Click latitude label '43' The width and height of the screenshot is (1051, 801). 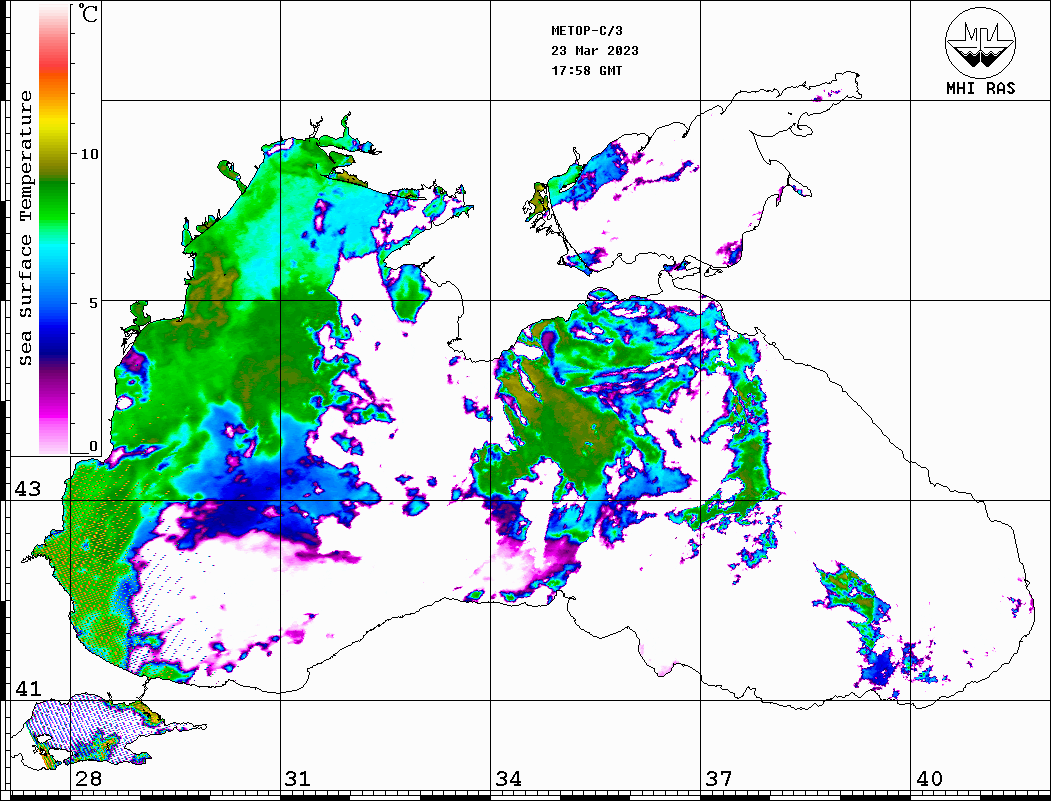click(27, 489)
